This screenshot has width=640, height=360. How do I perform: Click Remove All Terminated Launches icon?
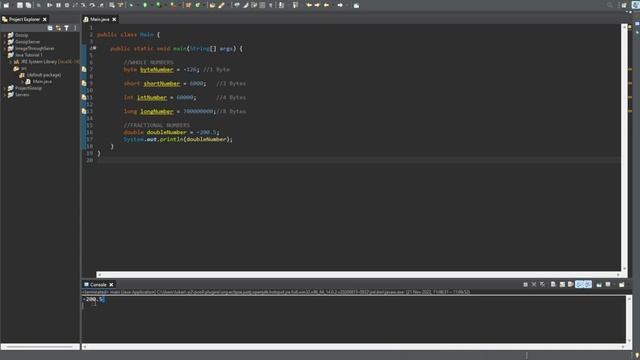542,284
